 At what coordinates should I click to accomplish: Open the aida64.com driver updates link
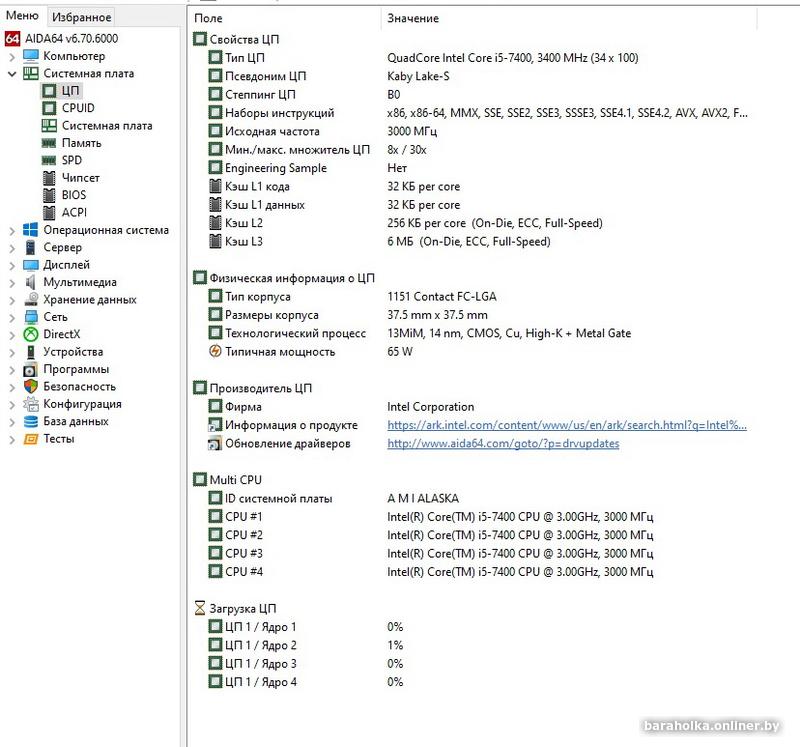click(503, 444)
